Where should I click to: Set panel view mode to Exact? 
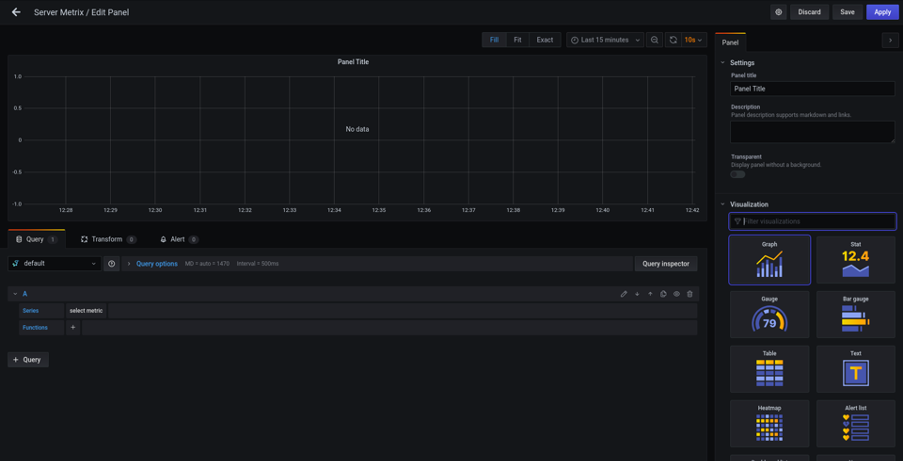click(545, 40)
